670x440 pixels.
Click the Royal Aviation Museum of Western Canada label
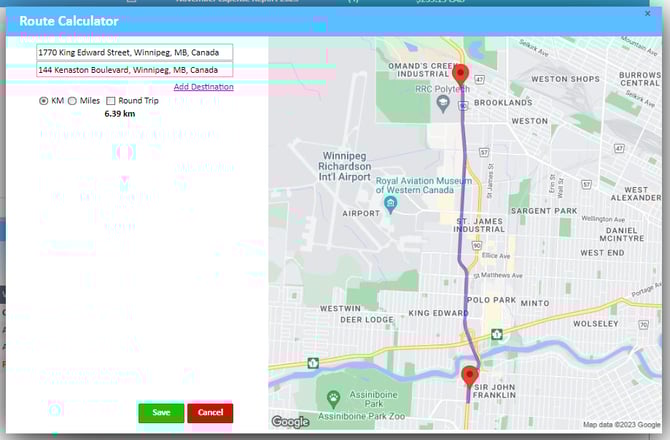(x=423, y=185)
